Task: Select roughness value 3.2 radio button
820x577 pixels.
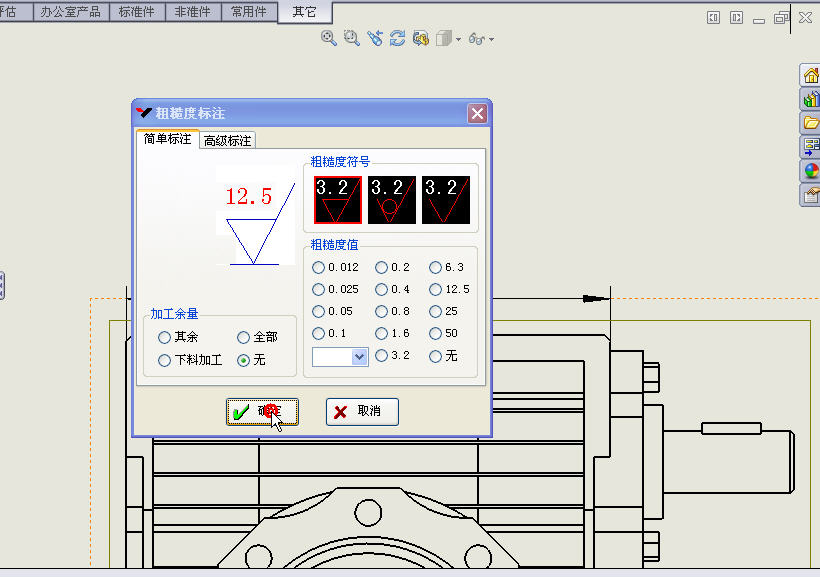Action: [381, 356]
